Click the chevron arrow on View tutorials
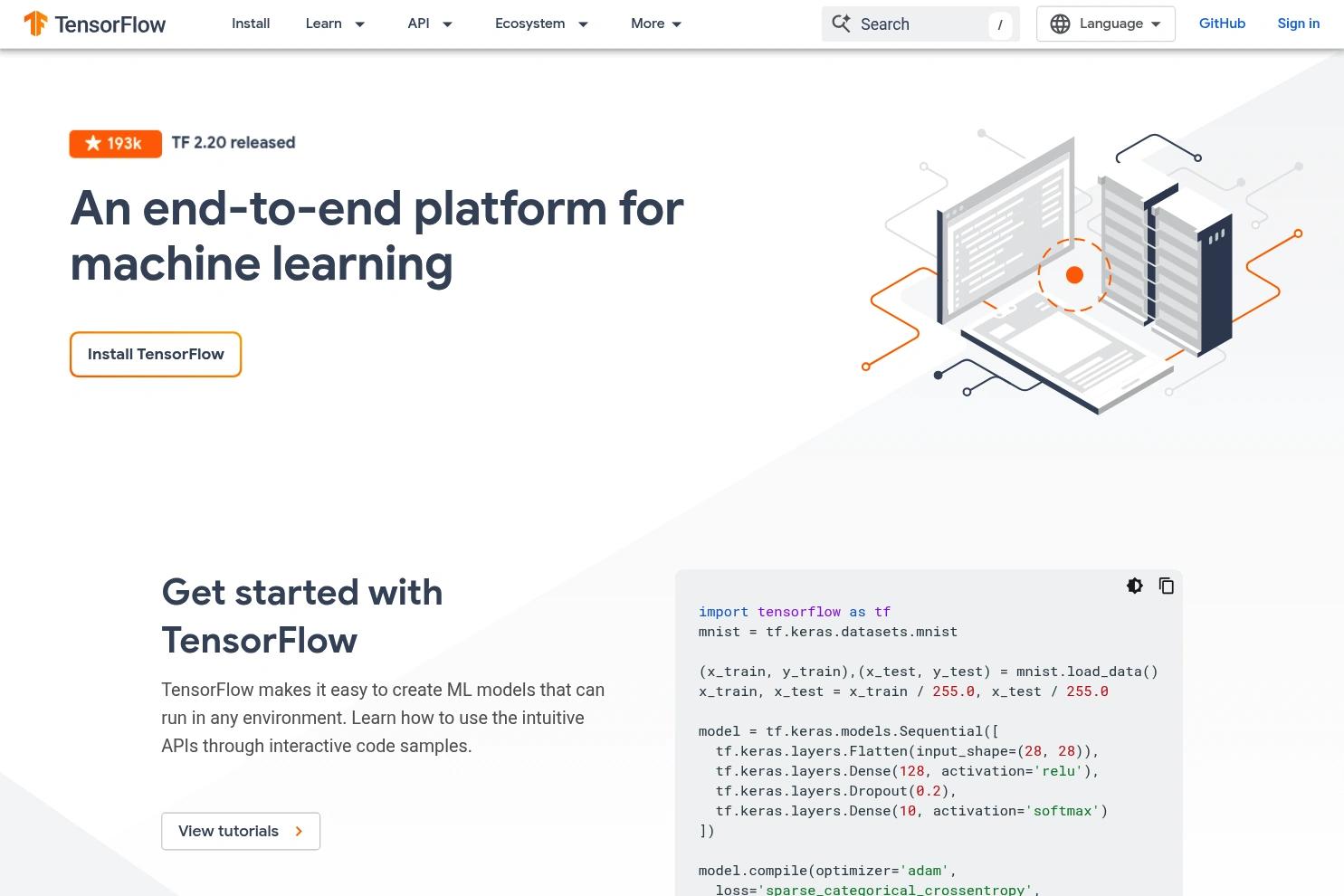 [x=299, y=831]
